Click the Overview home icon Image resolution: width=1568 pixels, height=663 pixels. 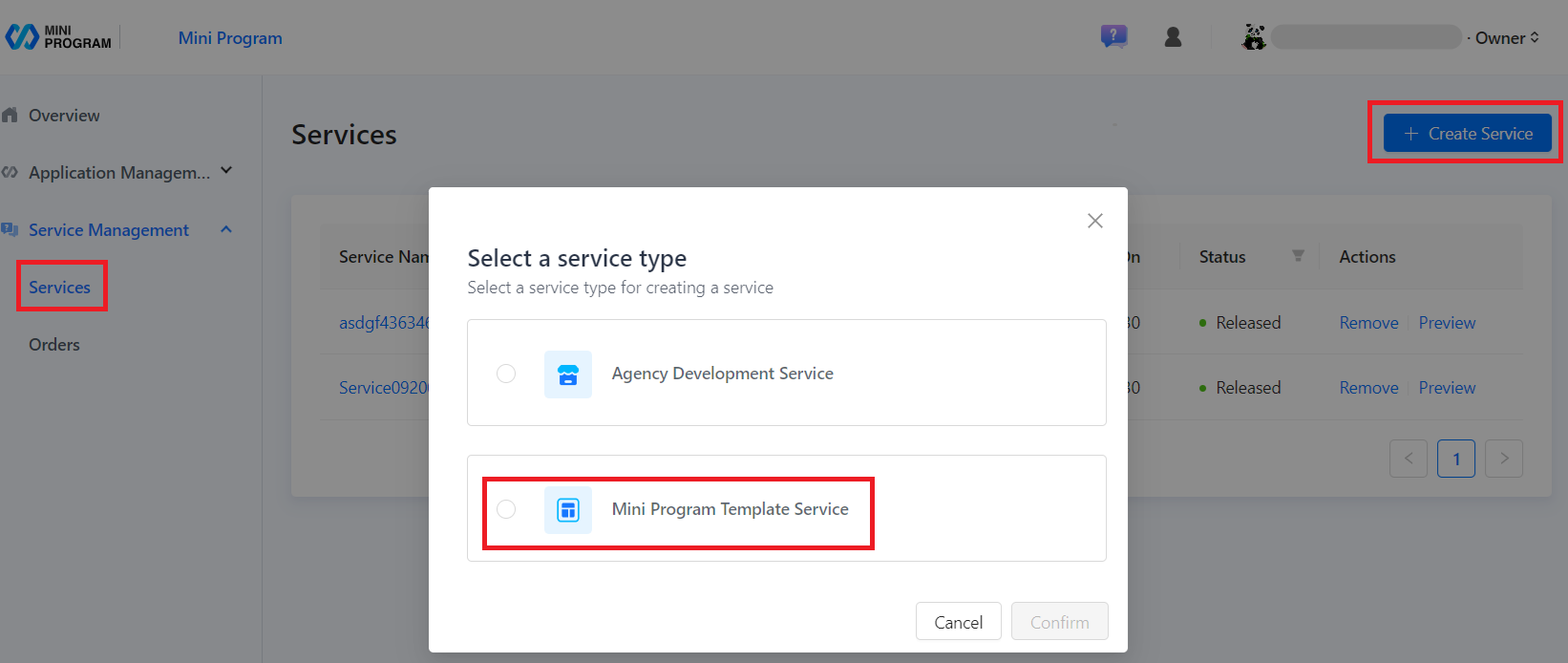[11, 115]
